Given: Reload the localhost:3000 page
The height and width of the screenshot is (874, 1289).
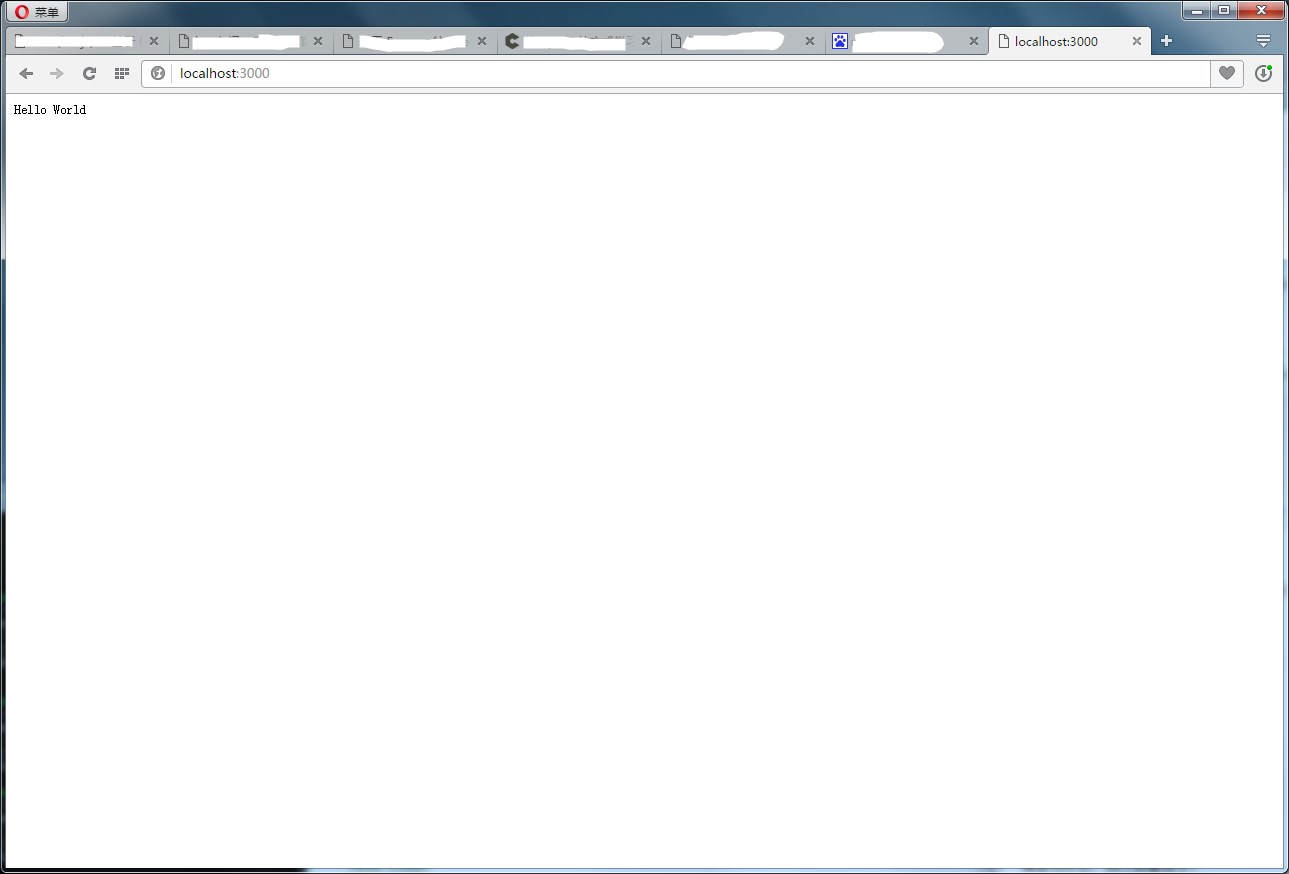Looking at the screenshot, I should pos(89,73).
